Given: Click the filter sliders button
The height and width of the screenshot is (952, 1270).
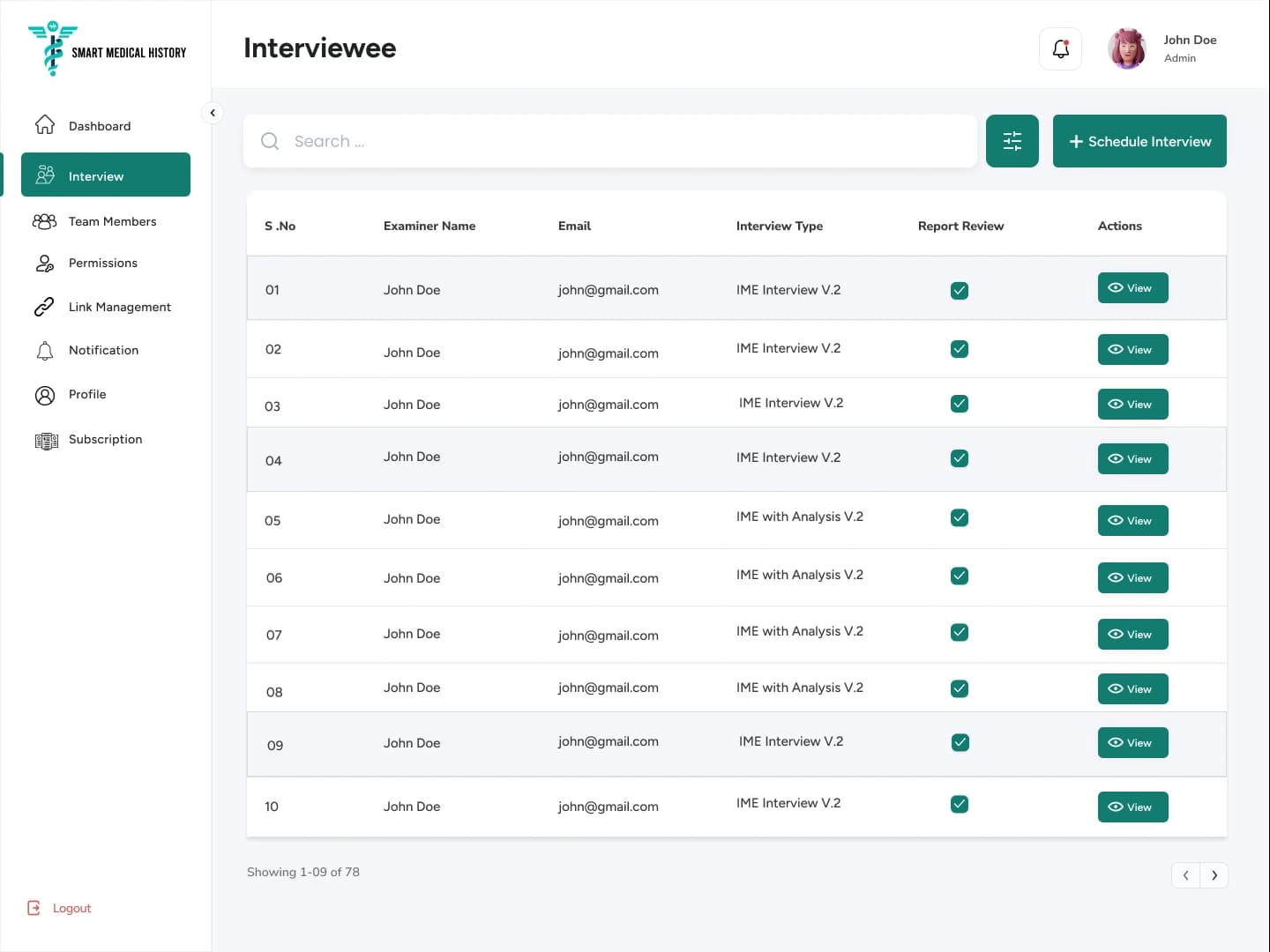Looking at the screenshot, I should tap(1012, 141).
